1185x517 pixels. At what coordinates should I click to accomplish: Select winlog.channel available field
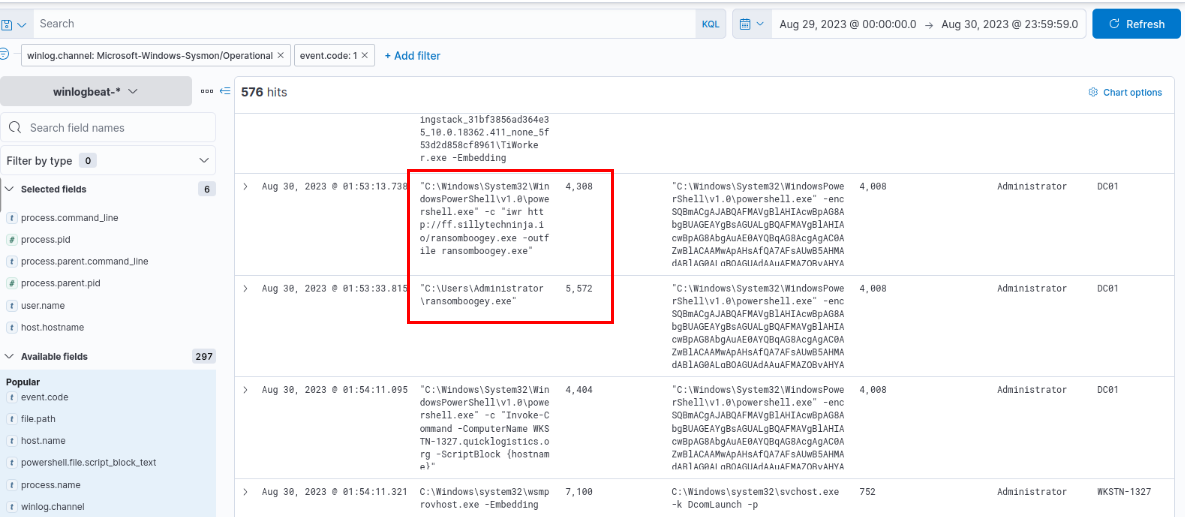[53, 506]
